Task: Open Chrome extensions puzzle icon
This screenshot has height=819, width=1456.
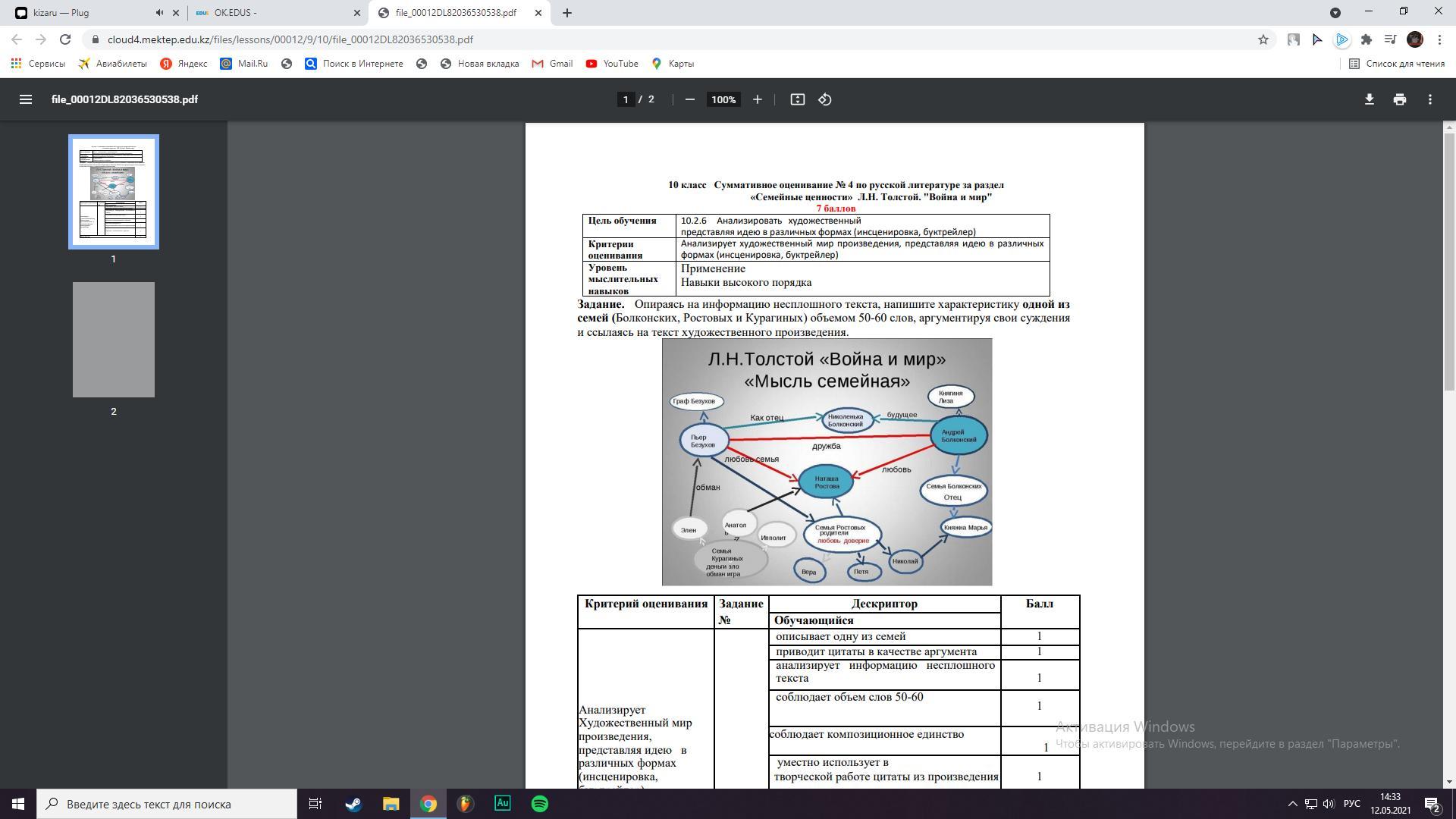Action: click(x=1366, y=39)
